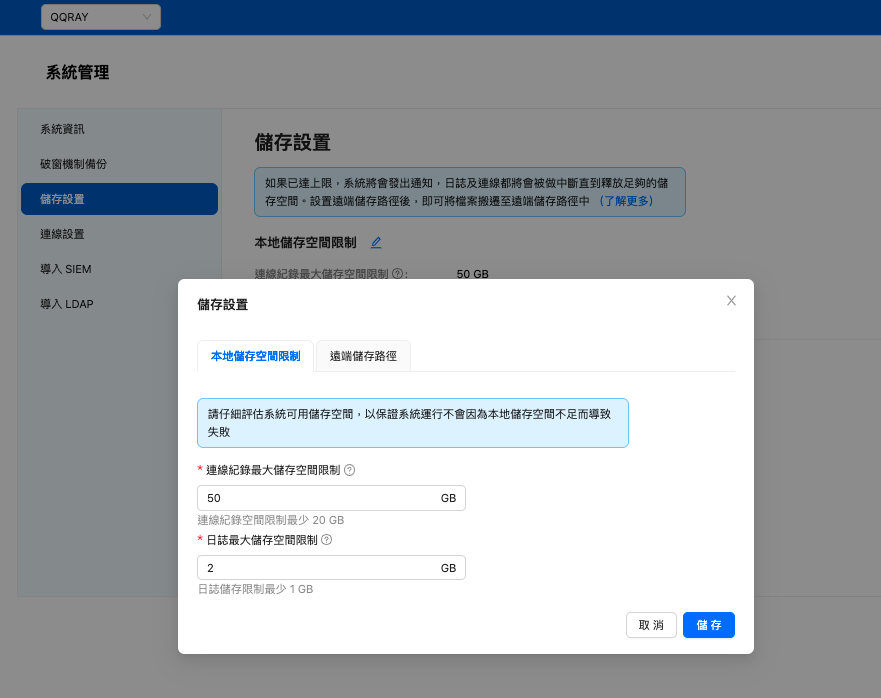Select the 本地儲存空間限制 tab in dialog

(255, 356)
